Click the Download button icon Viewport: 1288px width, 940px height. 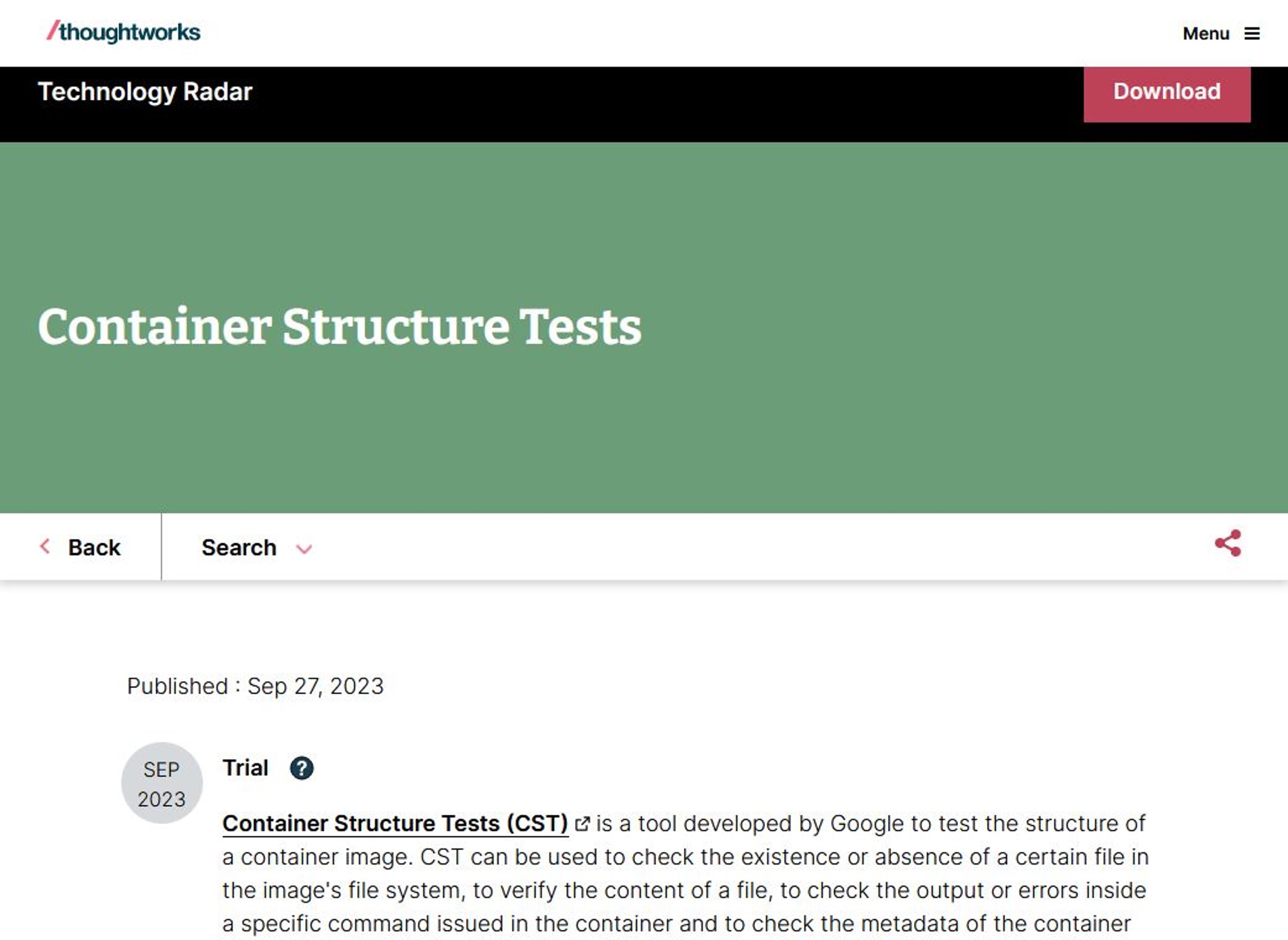(1167, 91)
